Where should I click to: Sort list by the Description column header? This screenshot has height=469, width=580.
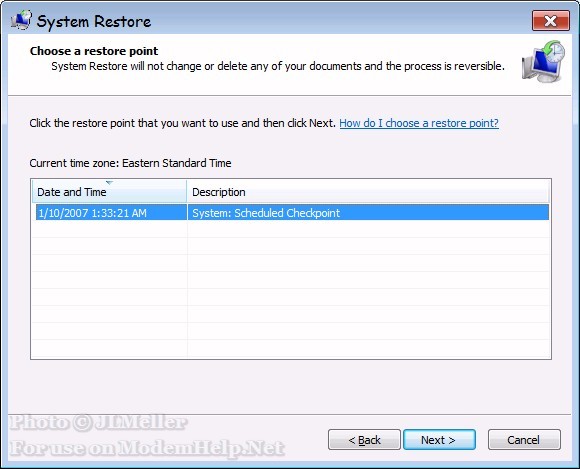click(x=368, y=192)
